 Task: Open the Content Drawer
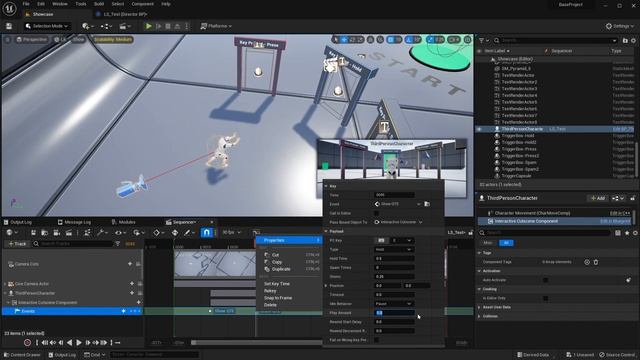click(x=22, y=355)
